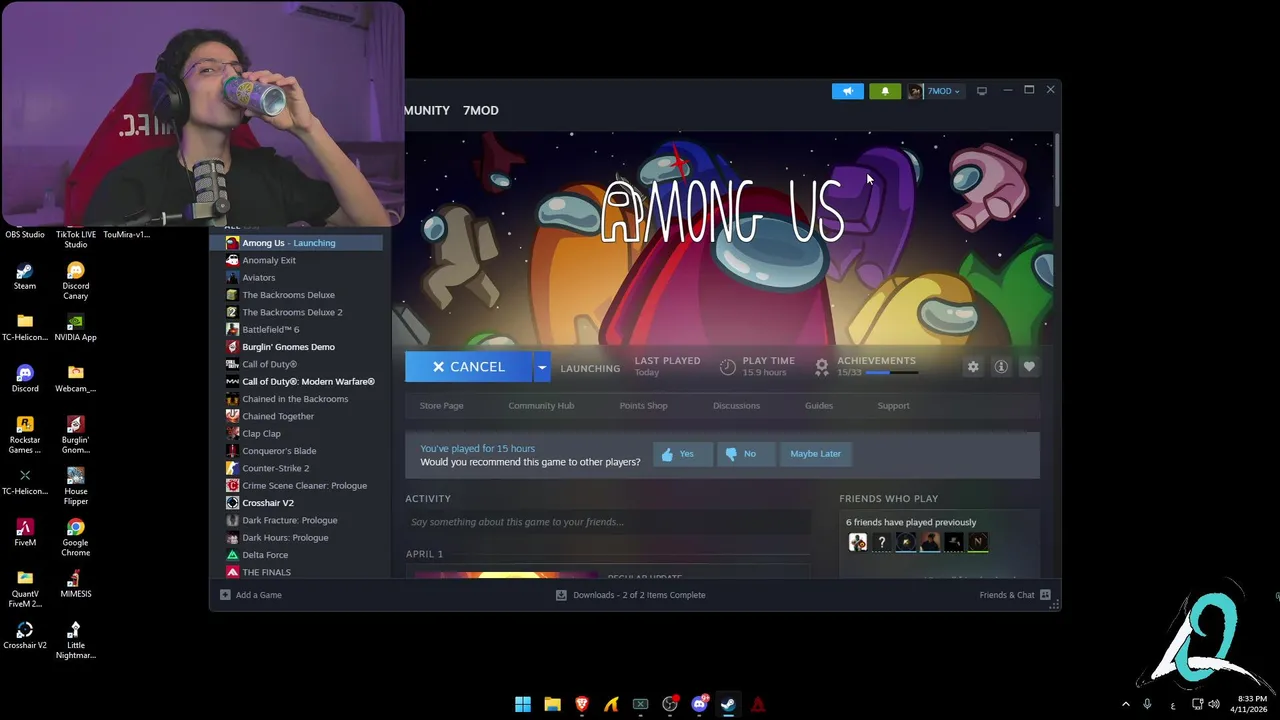Open Crosshair V2 desktop shortcut
1280x720 pixels.
pyautogui.click(x=25, y=636)
